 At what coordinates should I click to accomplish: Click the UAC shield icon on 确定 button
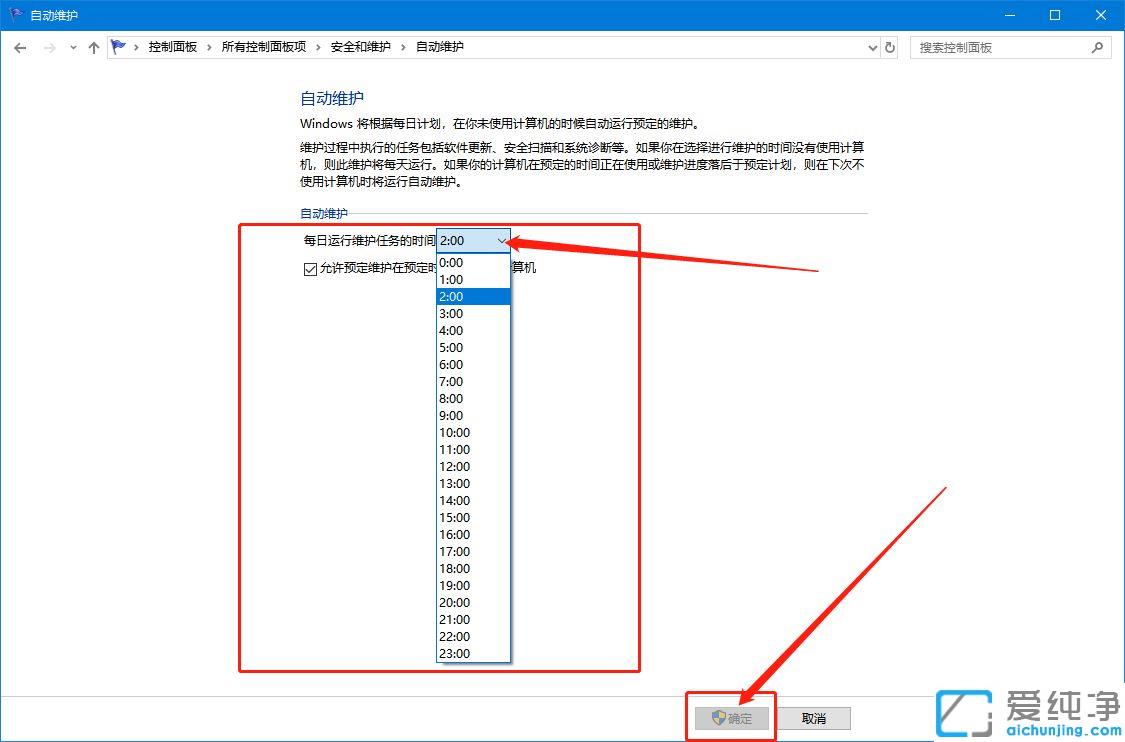tap(718, 718)
